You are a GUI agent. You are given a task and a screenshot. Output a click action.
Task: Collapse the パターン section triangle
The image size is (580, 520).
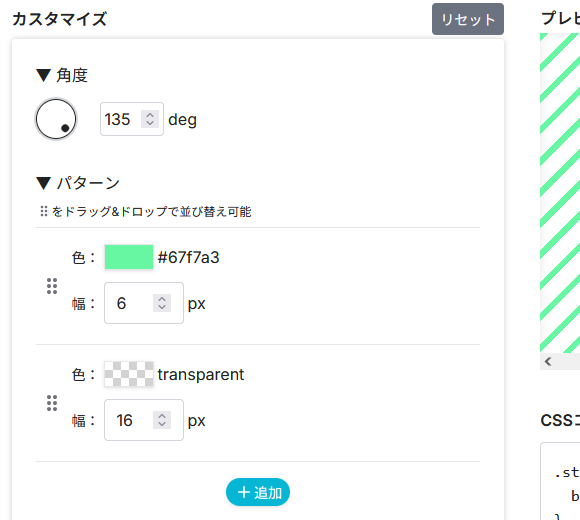click(x=43, y=183)
